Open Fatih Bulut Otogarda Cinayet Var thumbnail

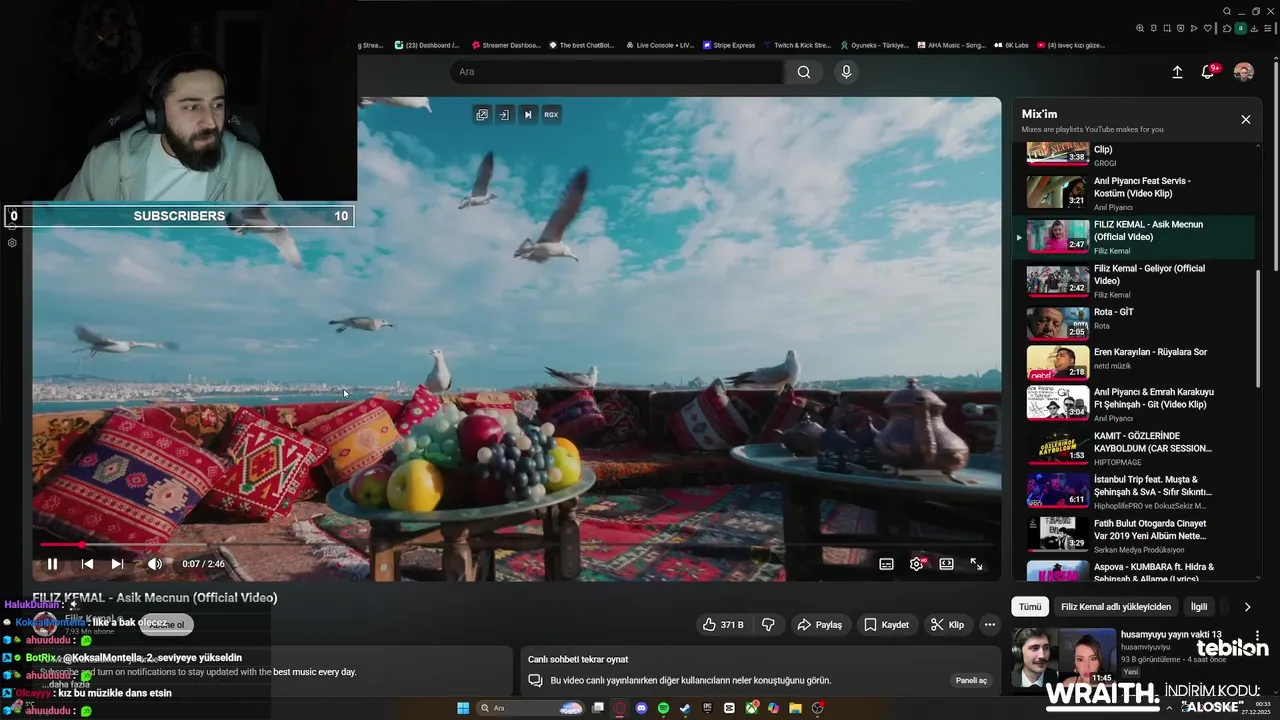1058,534
